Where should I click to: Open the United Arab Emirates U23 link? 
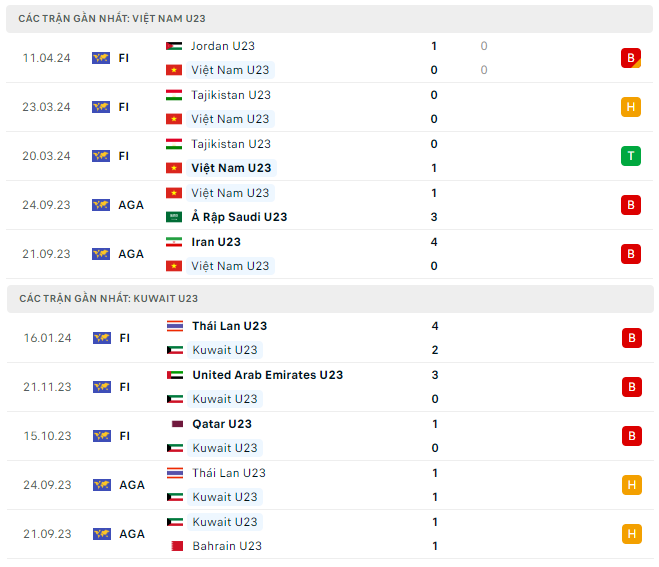267,375
